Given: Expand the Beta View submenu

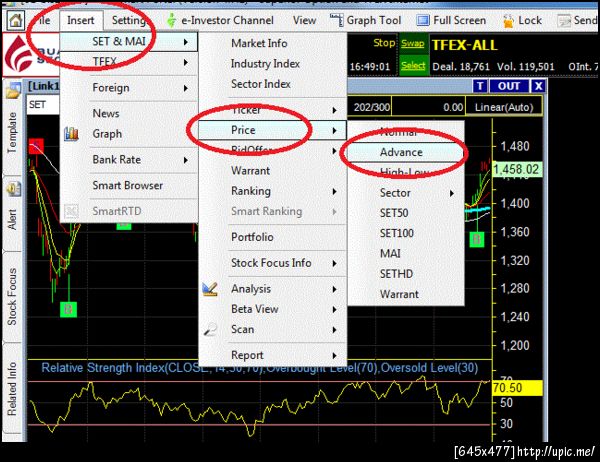Looking at the screenshot, I should click(x=272, y=309).
